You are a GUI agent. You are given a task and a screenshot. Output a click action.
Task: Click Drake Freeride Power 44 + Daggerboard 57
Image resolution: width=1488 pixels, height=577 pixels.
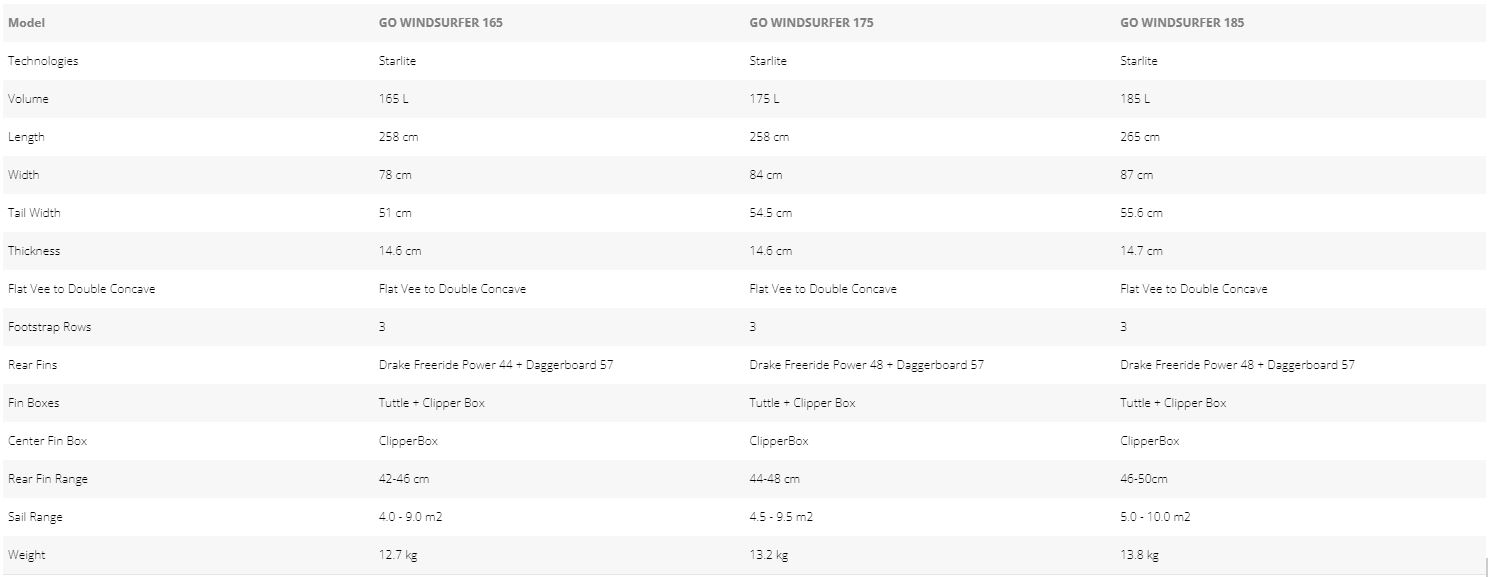[x=496, y=365]
